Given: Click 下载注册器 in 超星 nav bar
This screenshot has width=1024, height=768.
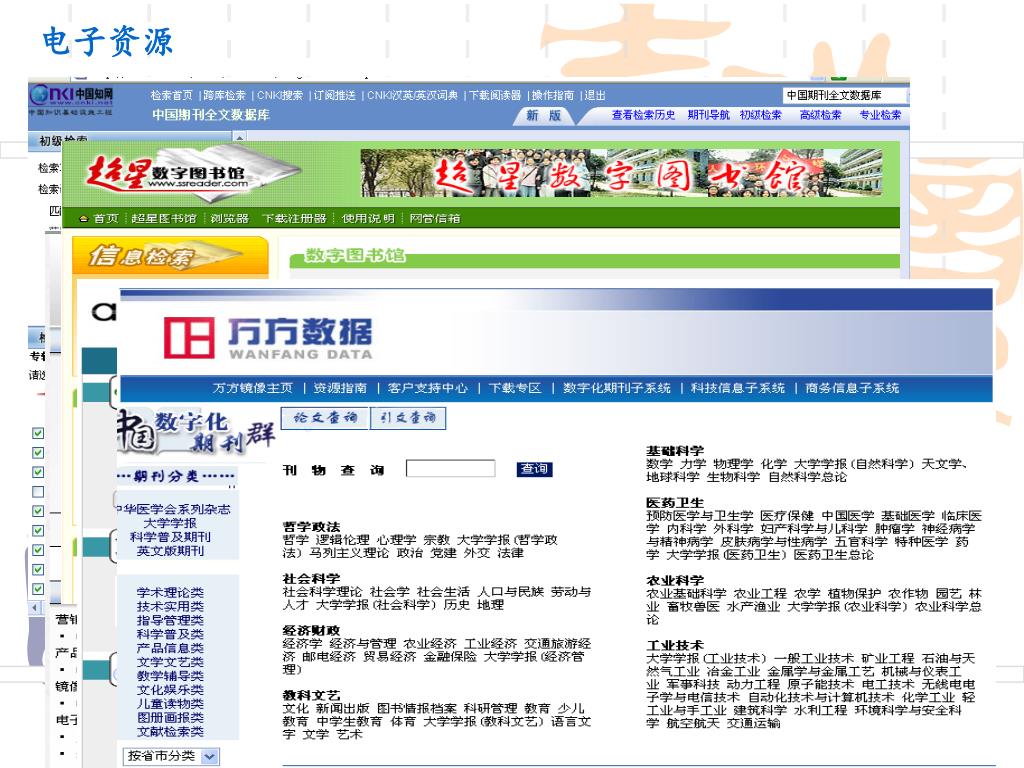Looking at the screenshot, I should point(294,219).
